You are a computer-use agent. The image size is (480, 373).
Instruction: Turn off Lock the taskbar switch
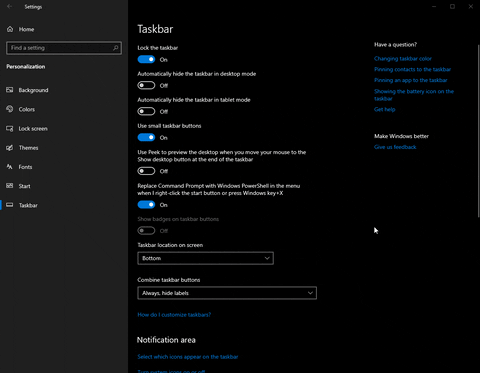point(146,59)
